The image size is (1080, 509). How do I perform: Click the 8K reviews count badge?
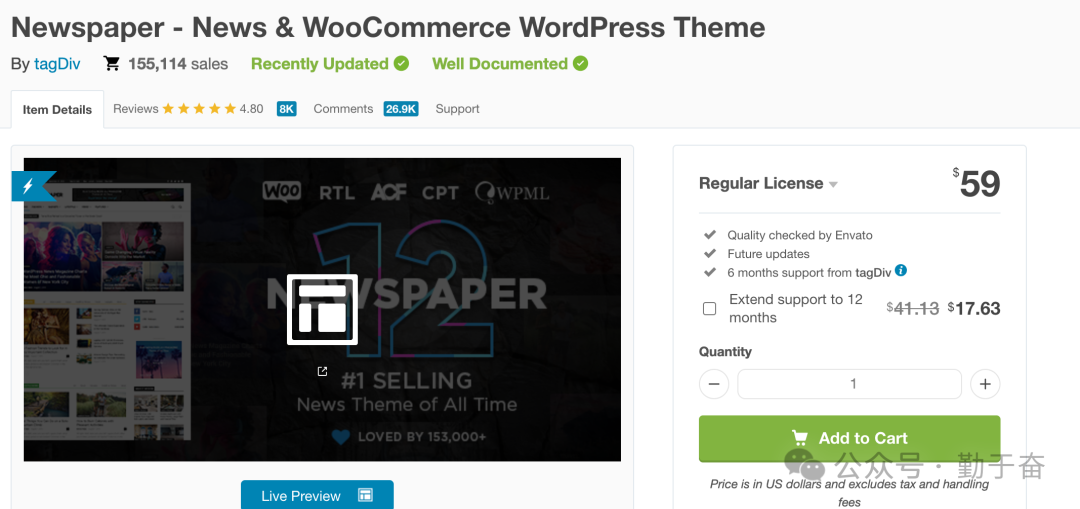click(x=287, y=109)
